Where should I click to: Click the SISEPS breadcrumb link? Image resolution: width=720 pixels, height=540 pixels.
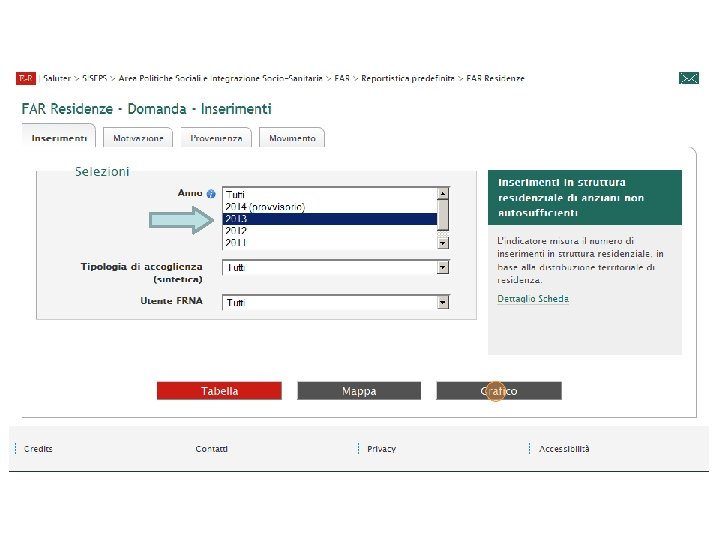click(95, 79)
